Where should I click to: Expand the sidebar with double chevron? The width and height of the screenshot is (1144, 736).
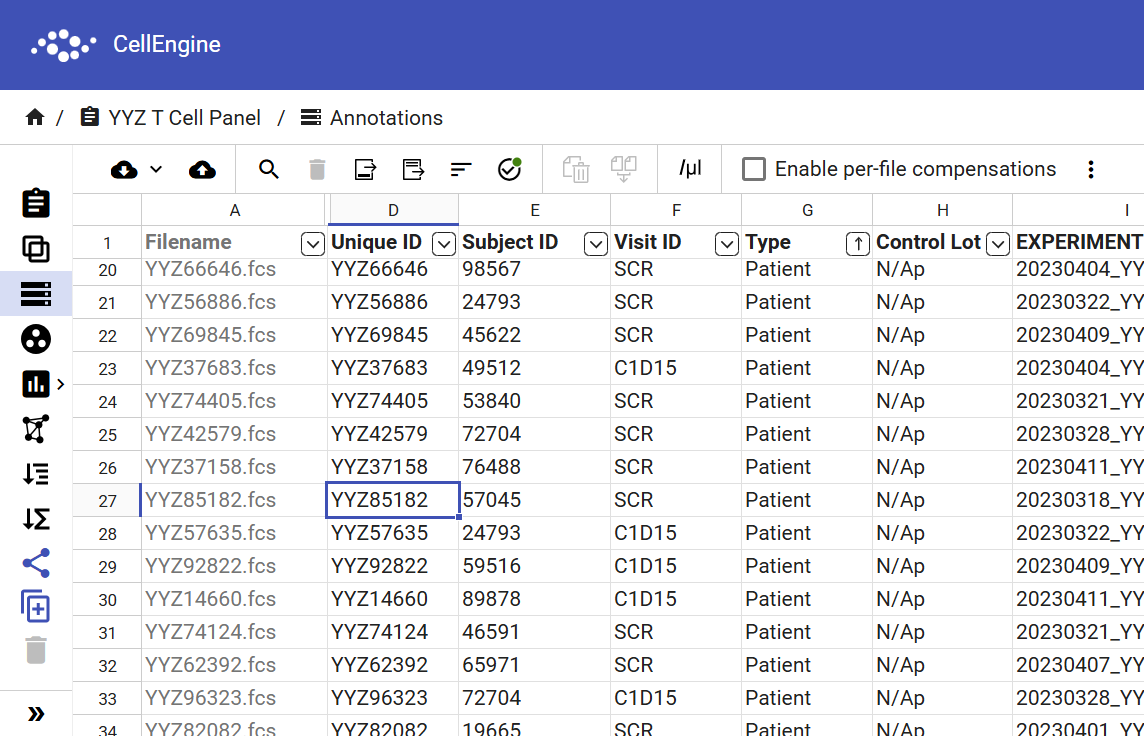(36, 713)
